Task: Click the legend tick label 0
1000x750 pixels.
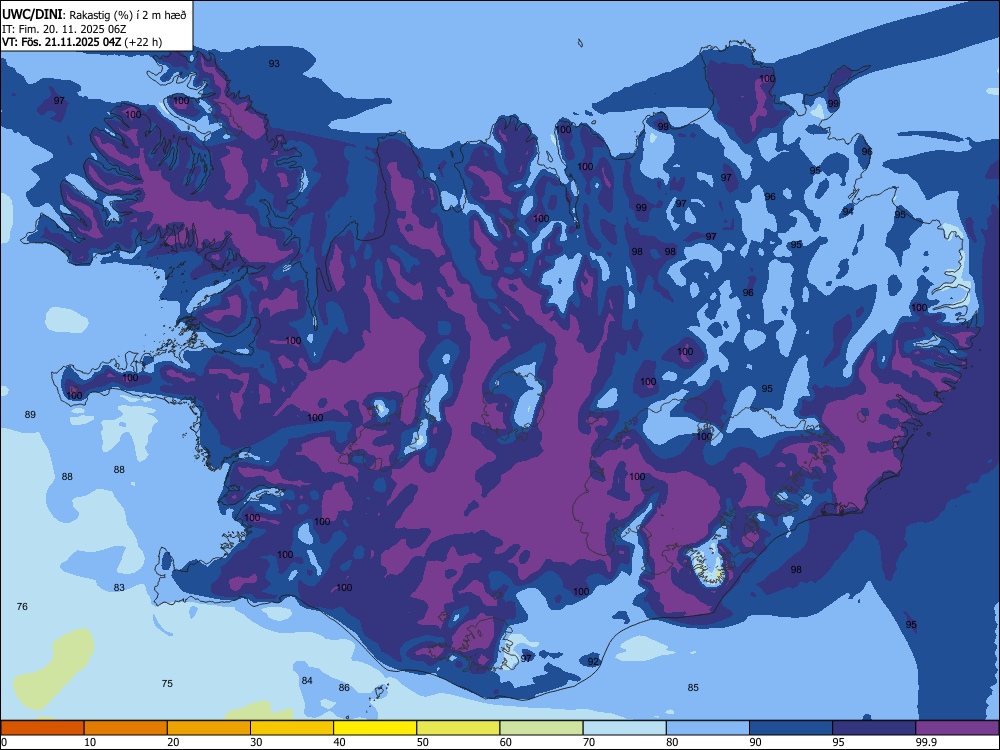Action: tap(4, 742)
